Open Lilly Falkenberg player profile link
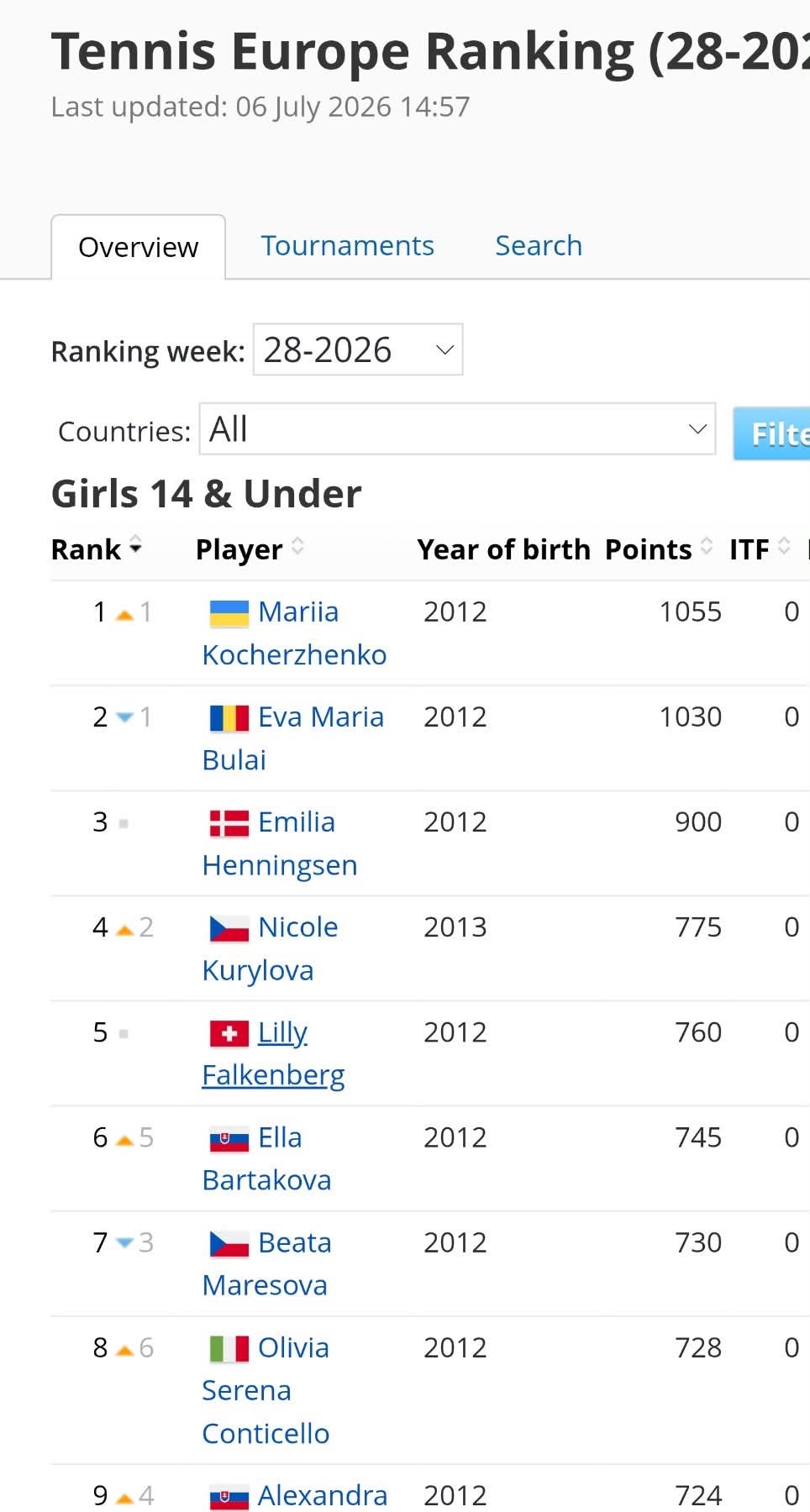Screen dimensions: 810x1512 (x=273, y=1054)
